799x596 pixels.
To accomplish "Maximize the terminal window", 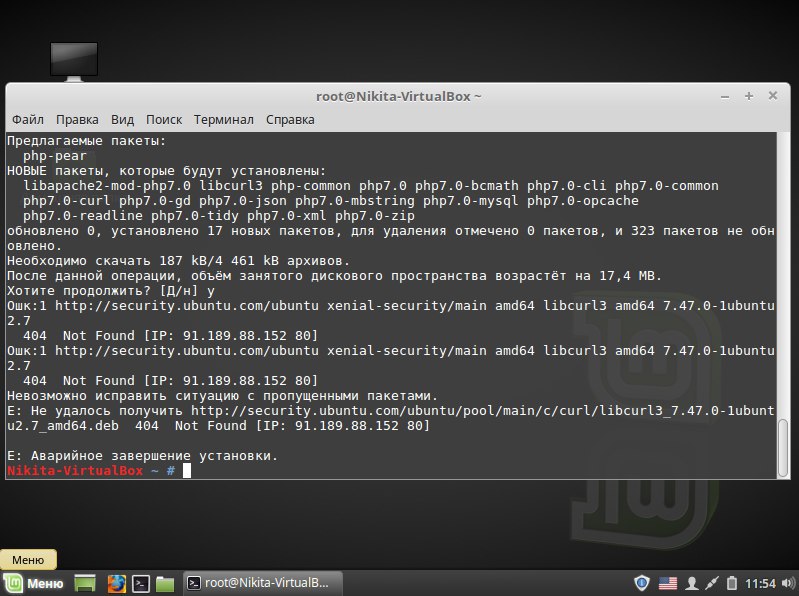I will (x=749, y=96).
